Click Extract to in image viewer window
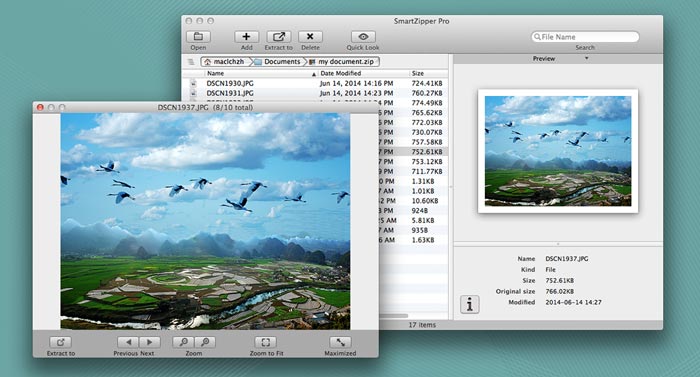This screenshot has height=377, width=700. 61,342
